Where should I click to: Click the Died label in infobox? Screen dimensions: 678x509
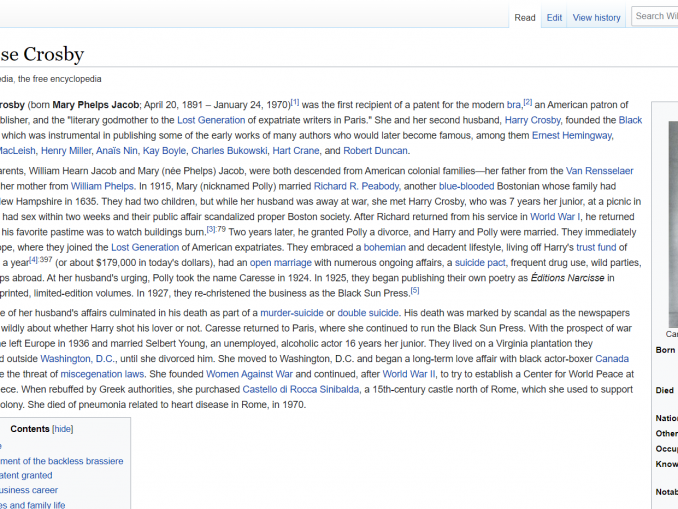pos(665,391)
